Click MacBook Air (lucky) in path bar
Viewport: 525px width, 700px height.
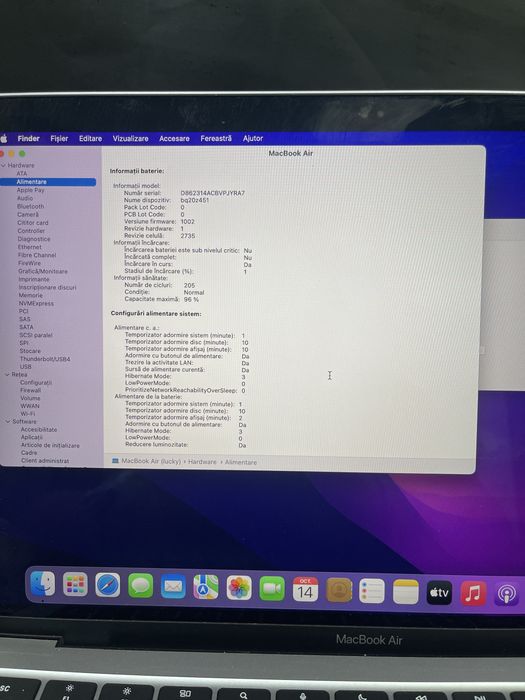151,461
